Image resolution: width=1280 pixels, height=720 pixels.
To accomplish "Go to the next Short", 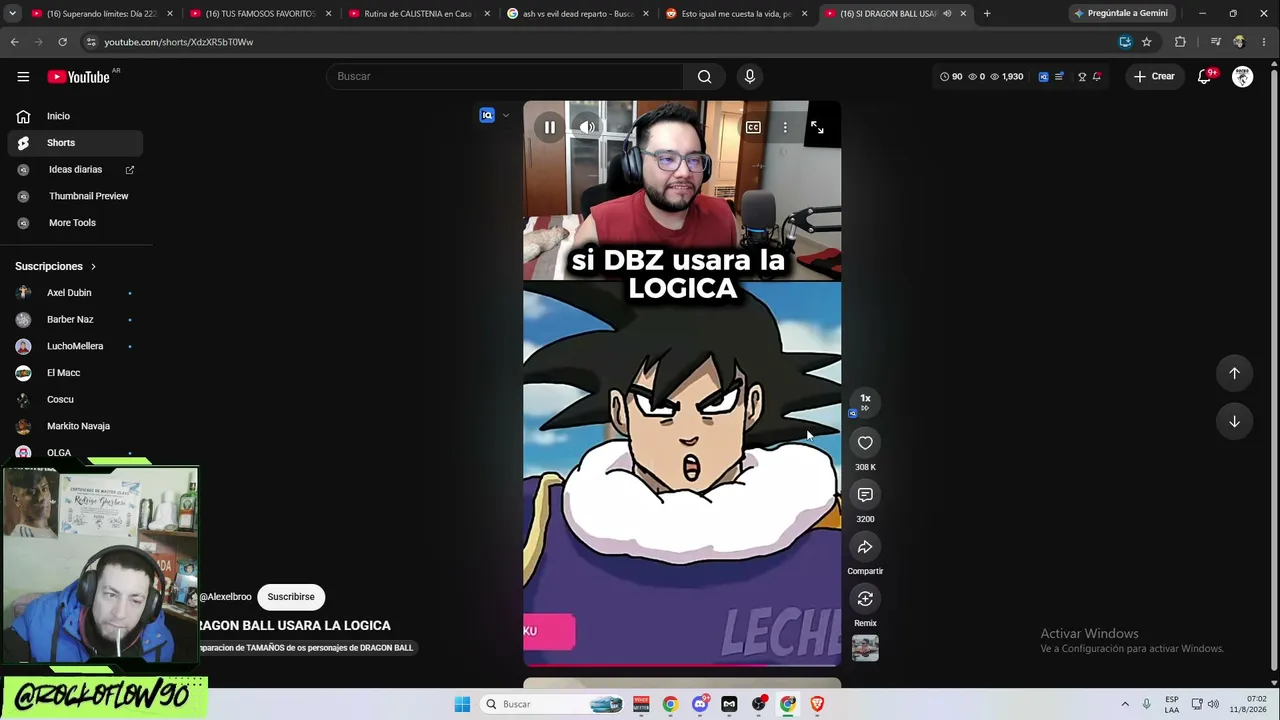I will (x=1234, y=422).
